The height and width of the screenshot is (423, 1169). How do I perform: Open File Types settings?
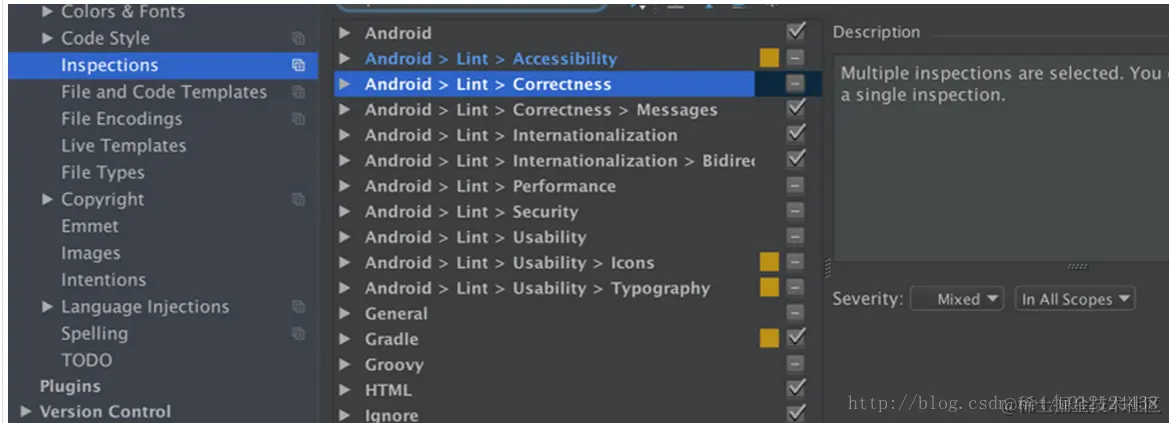(x=103, y=172)
